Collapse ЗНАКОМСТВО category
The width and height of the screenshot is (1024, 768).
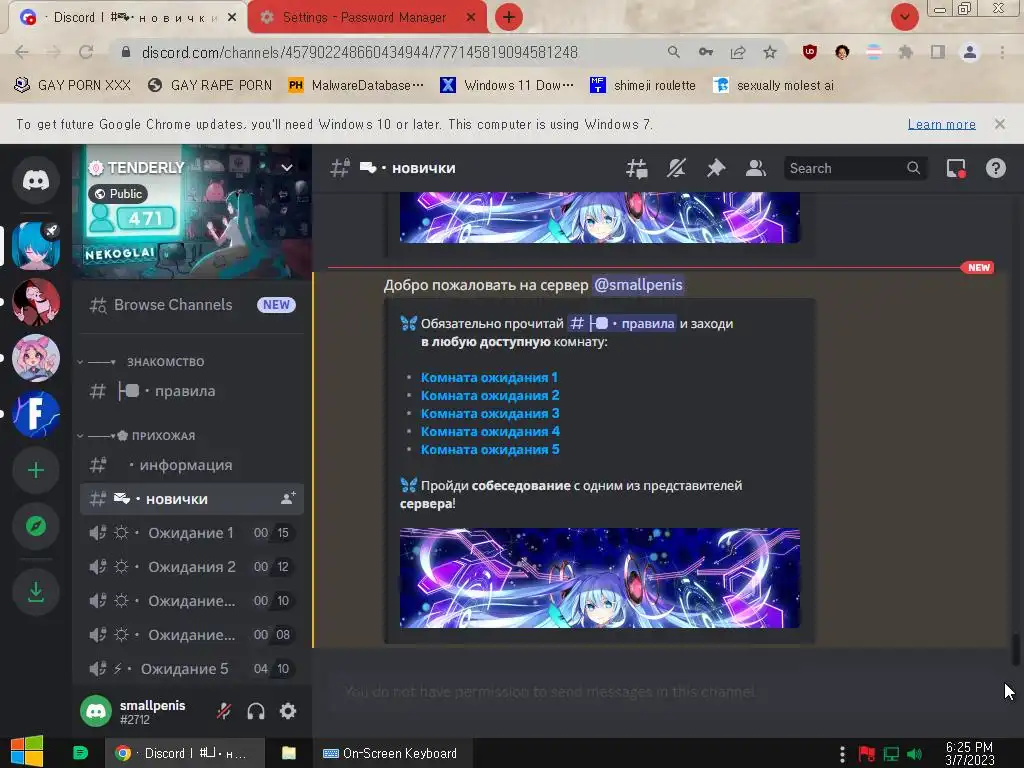[x=142, y=362]
